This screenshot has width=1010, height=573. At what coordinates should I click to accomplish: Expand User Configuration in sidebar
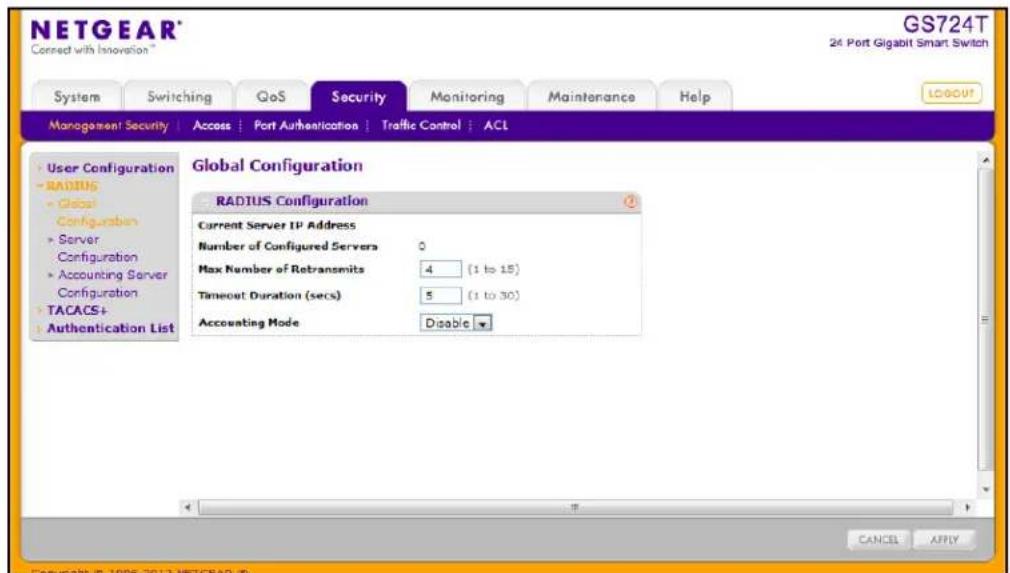(x=110, y=168)
